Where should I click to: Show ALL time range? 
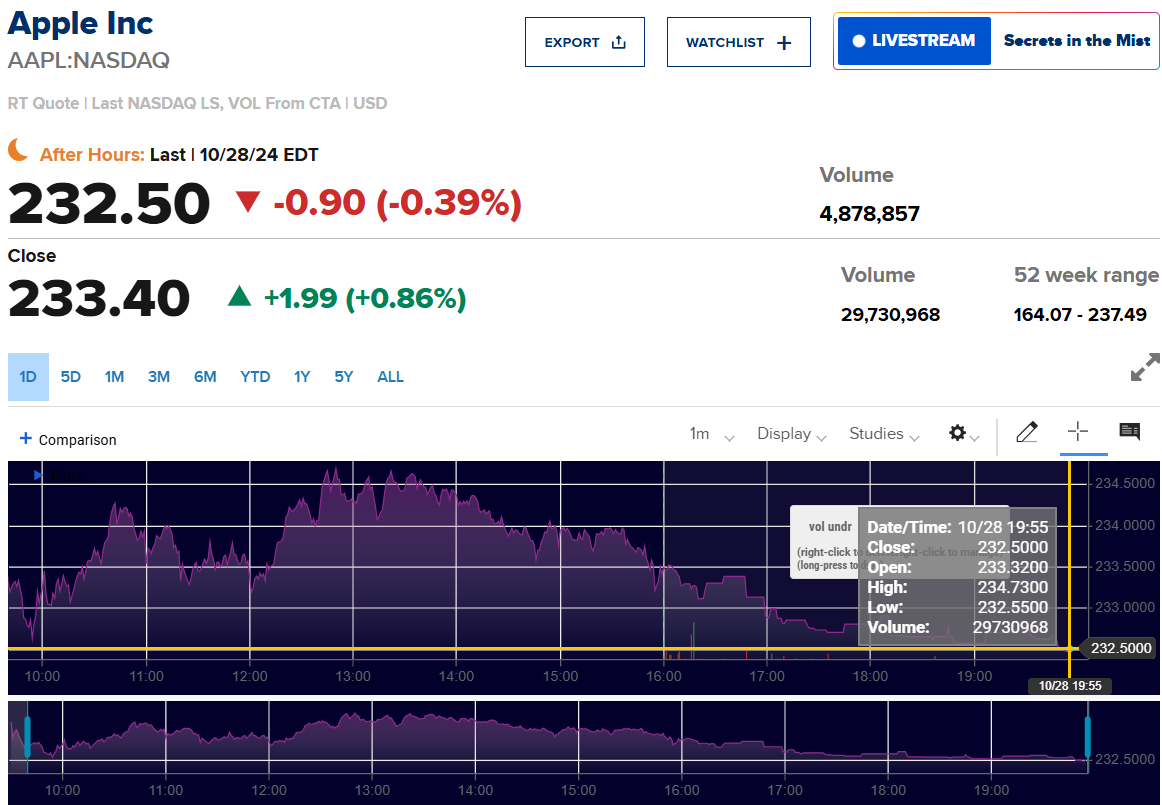click(x=391, y=377)
